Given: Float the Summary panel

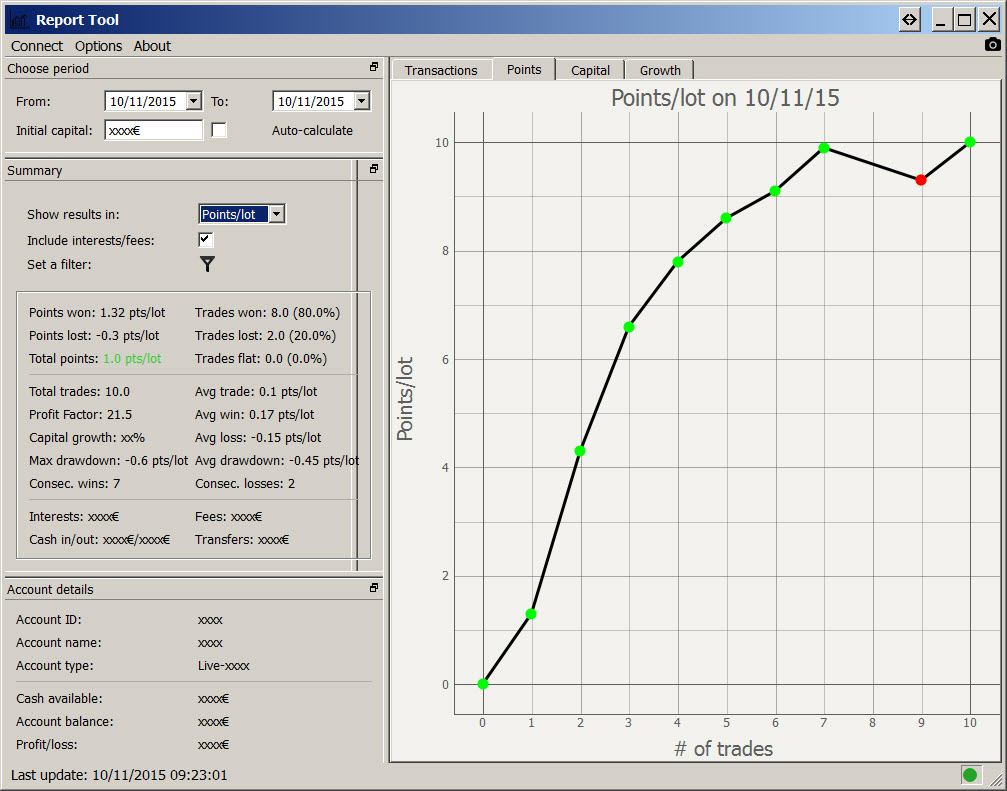Looking at the screenshot, I should [374, 169].
